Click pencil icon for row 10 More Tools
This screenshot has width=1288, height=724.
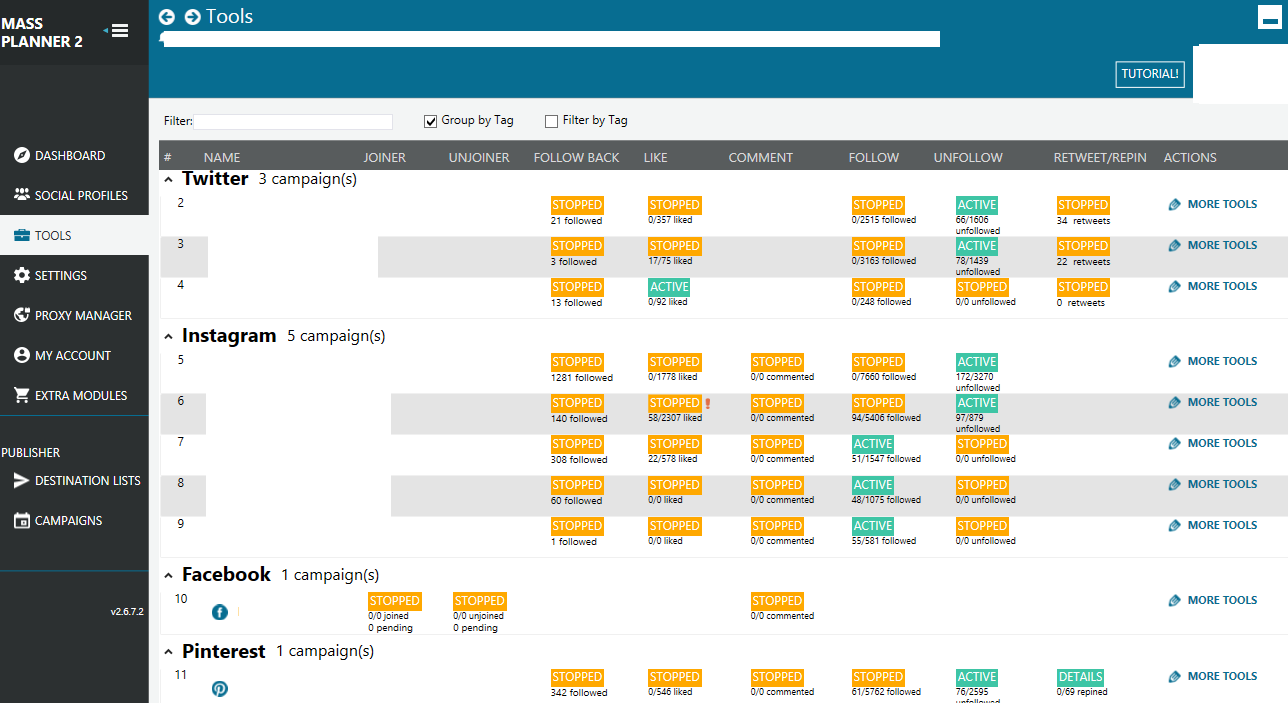point(1175,601)
